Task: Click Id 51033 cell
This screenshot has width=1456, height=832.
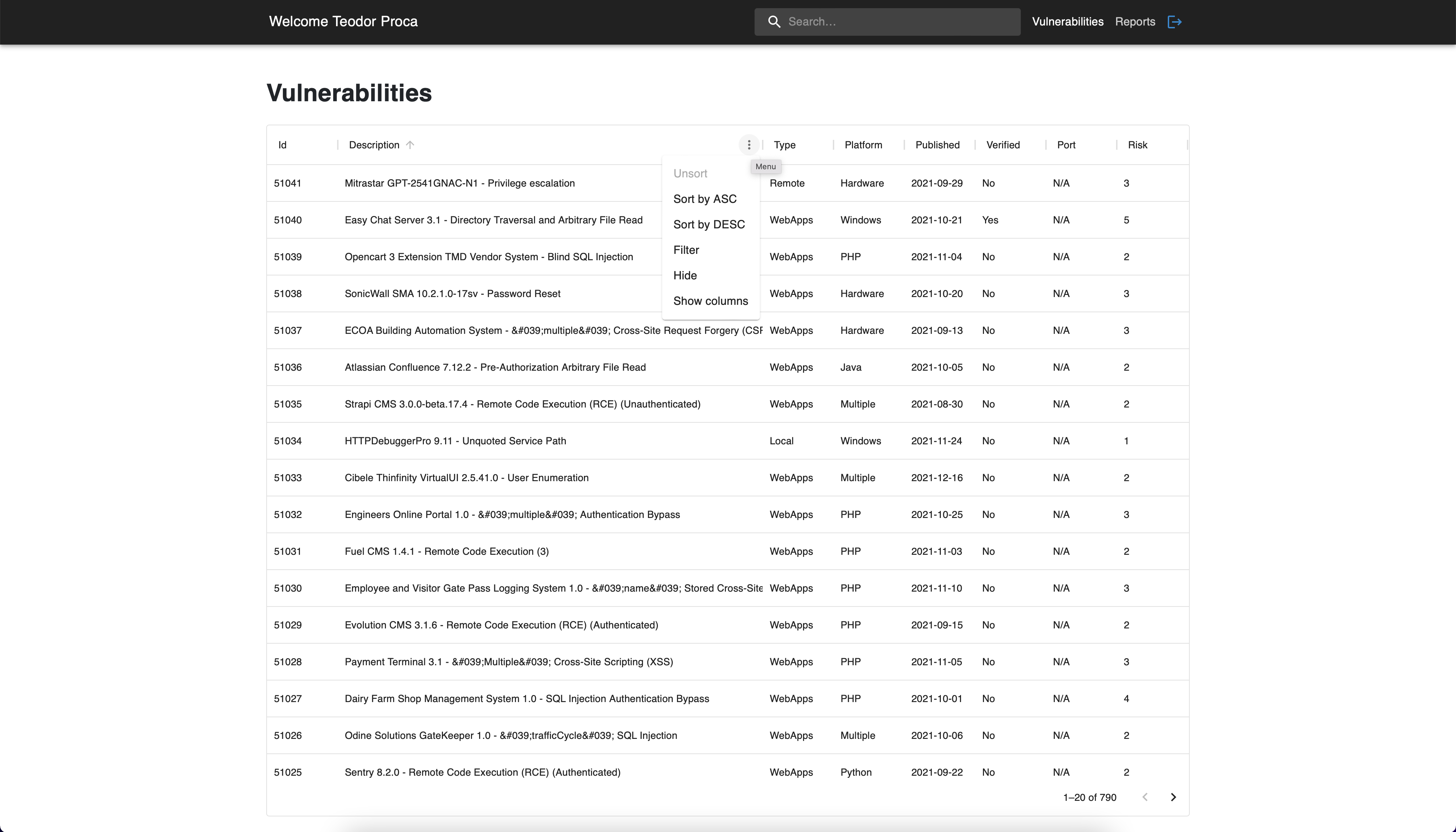Action: 288,478
